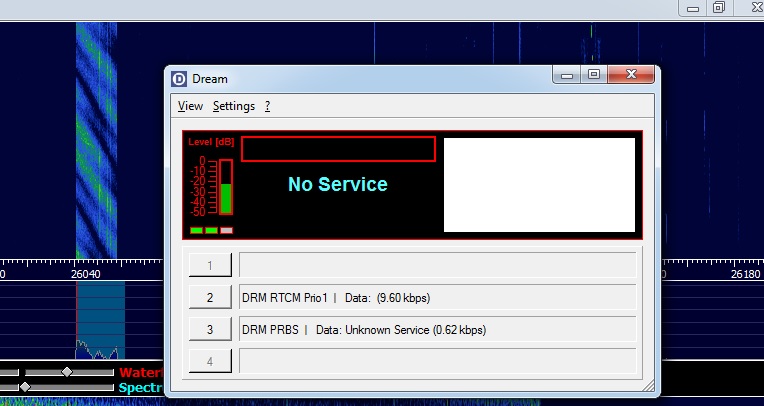Click the Dream app icon in title bar
Screen dimensions: 764x406
(x=179, y=78)
